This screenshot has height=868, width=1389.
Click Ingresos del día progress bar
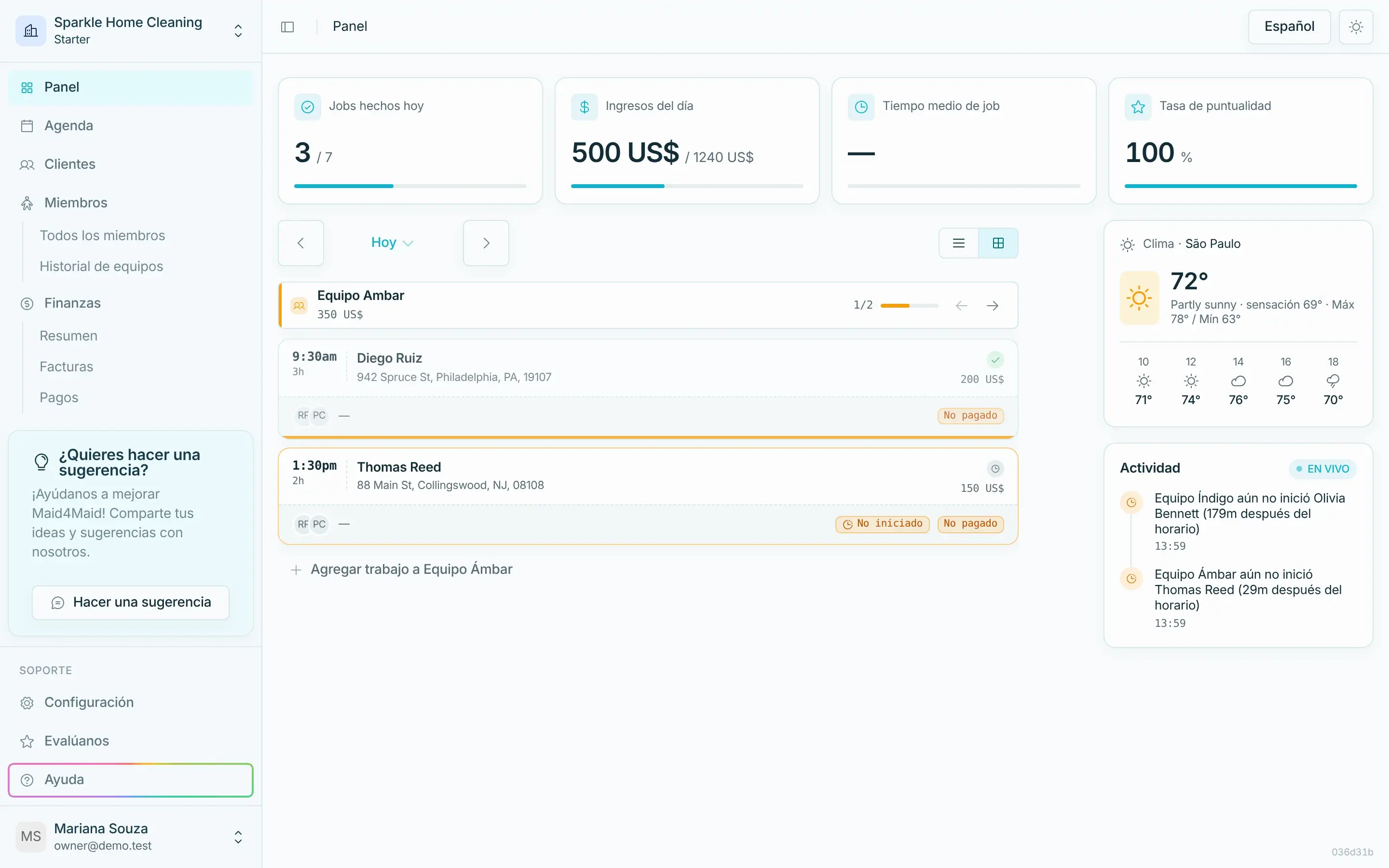click(687, 186)
